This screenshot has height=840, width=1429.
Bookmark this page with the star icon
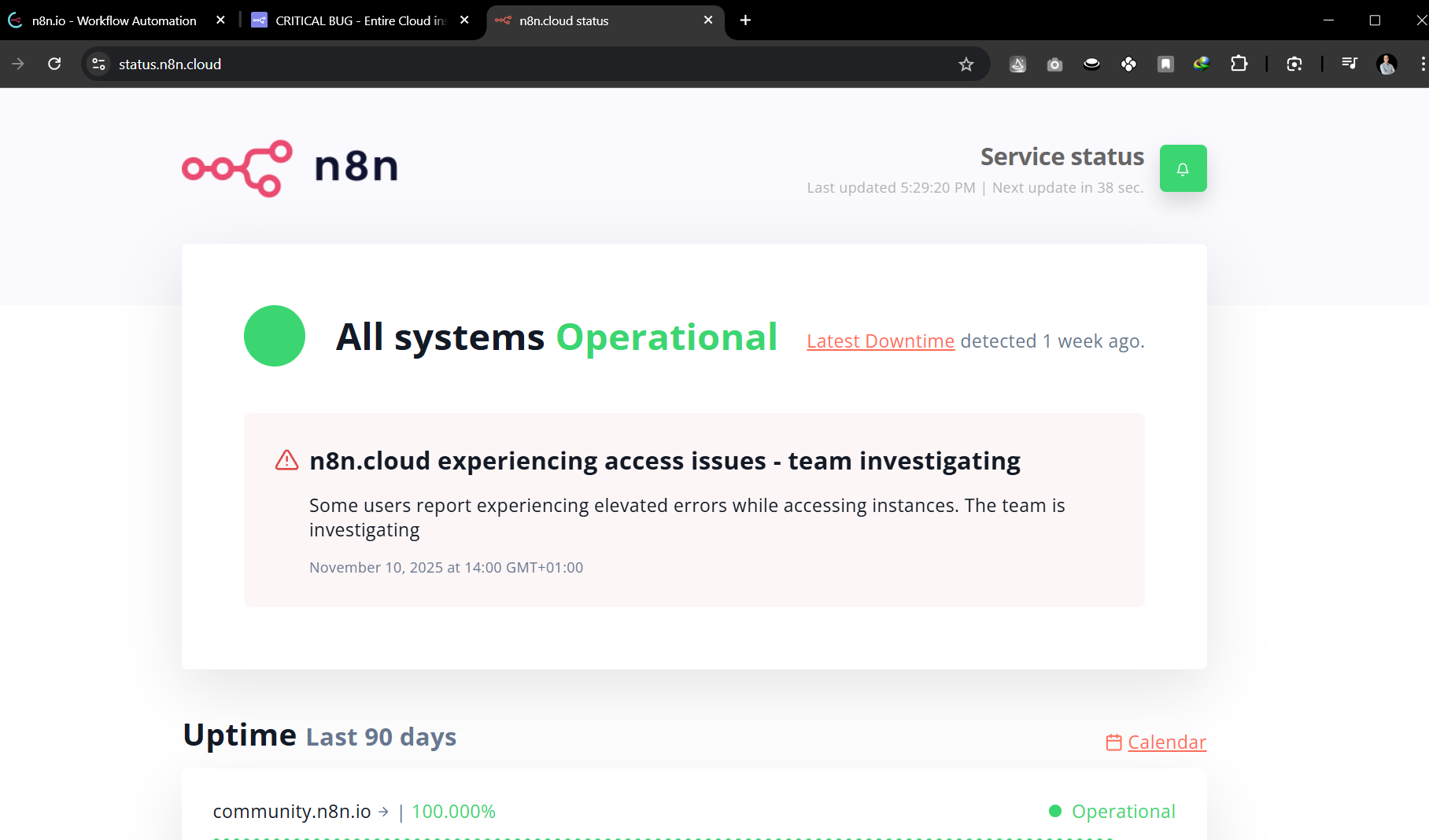[x=966, y=64]
